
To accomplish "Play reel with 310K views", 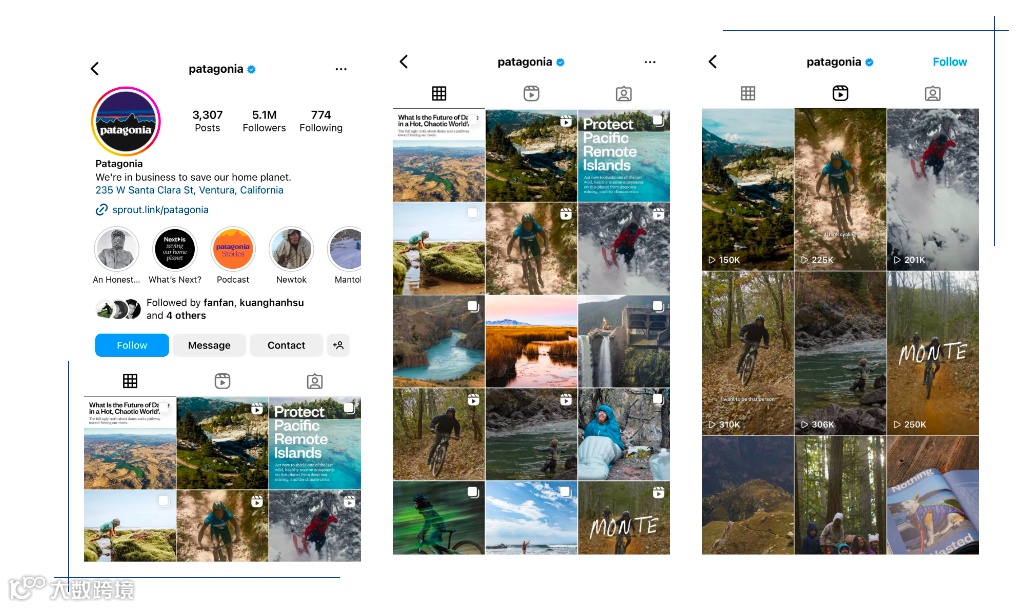I will (748, 353).
